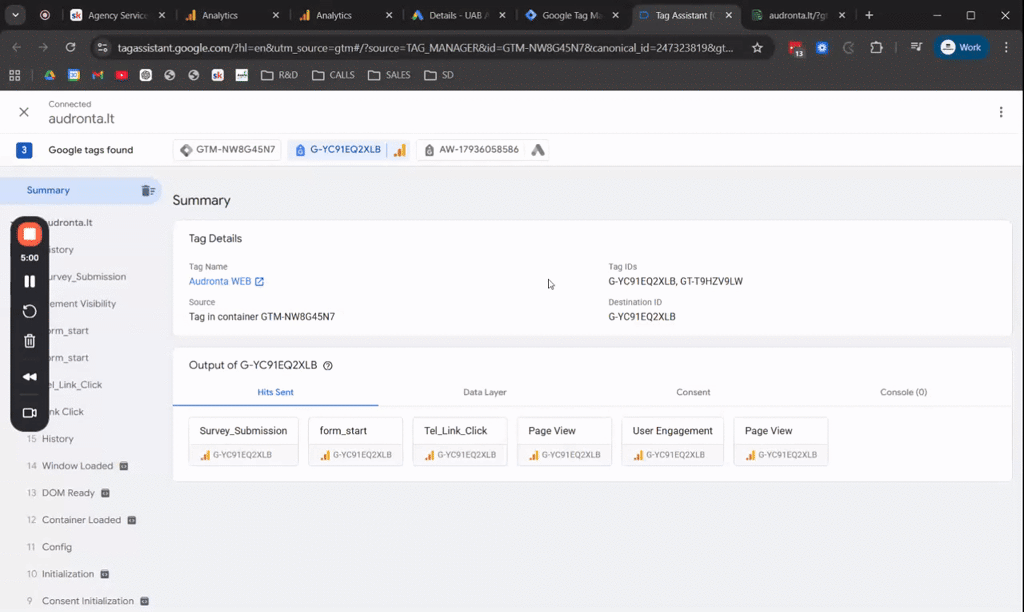Click the Google Ads logo icon

[x=537, y=150]
